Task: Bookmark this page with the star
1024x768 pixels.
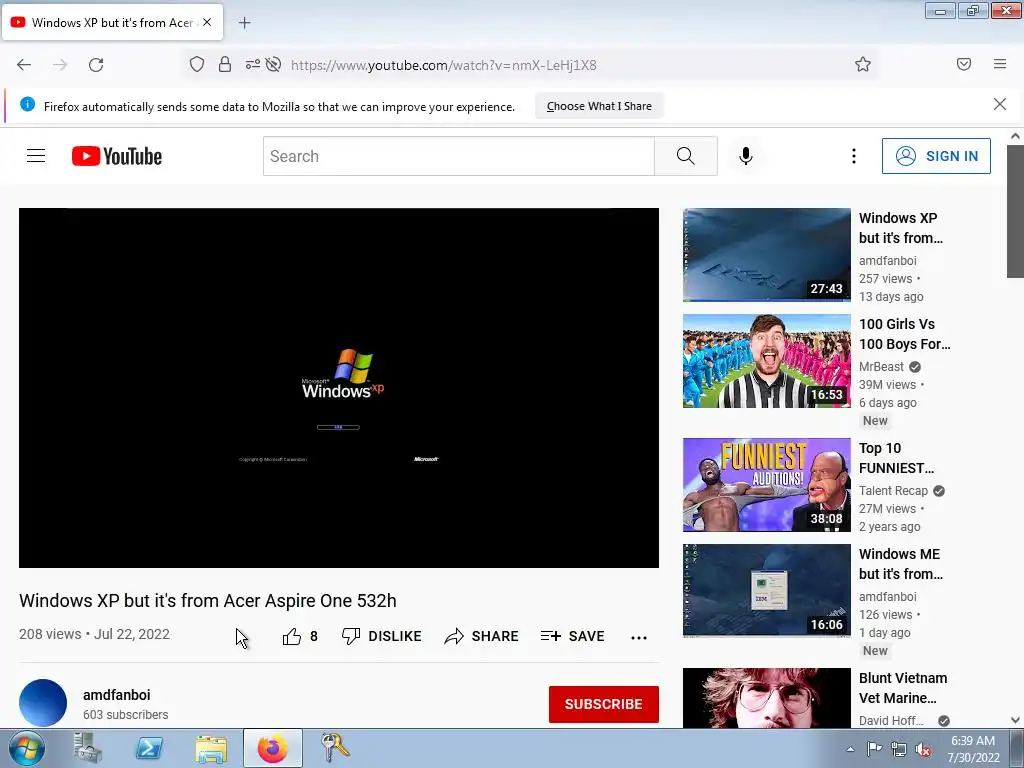Action: pyautogui.click(x=863, y=64)
